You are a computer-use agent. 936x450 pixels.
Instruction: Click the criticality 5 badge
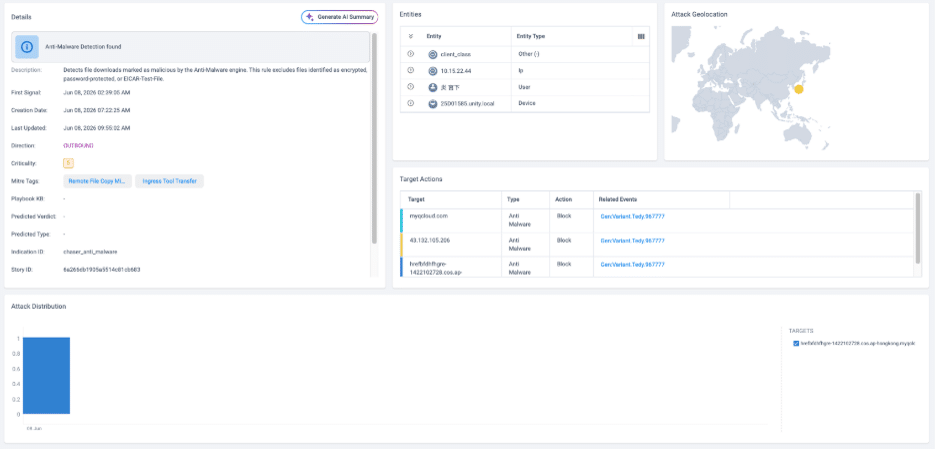[x=68, y=163]
